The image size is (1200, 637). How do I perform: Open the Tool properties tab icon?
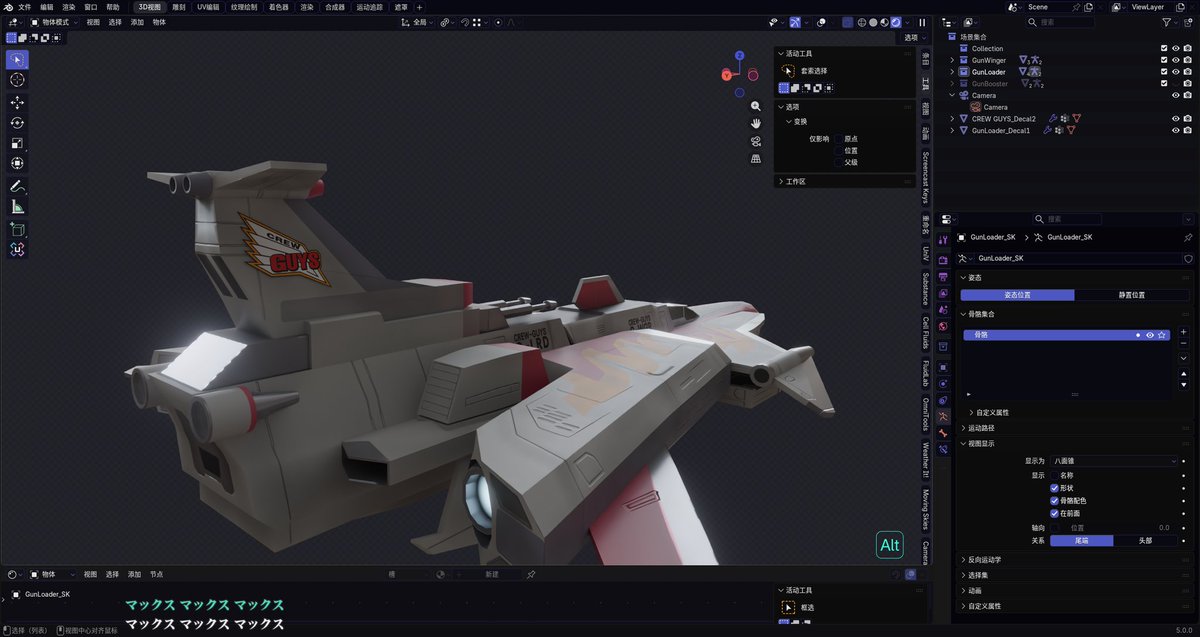point(942,241)
